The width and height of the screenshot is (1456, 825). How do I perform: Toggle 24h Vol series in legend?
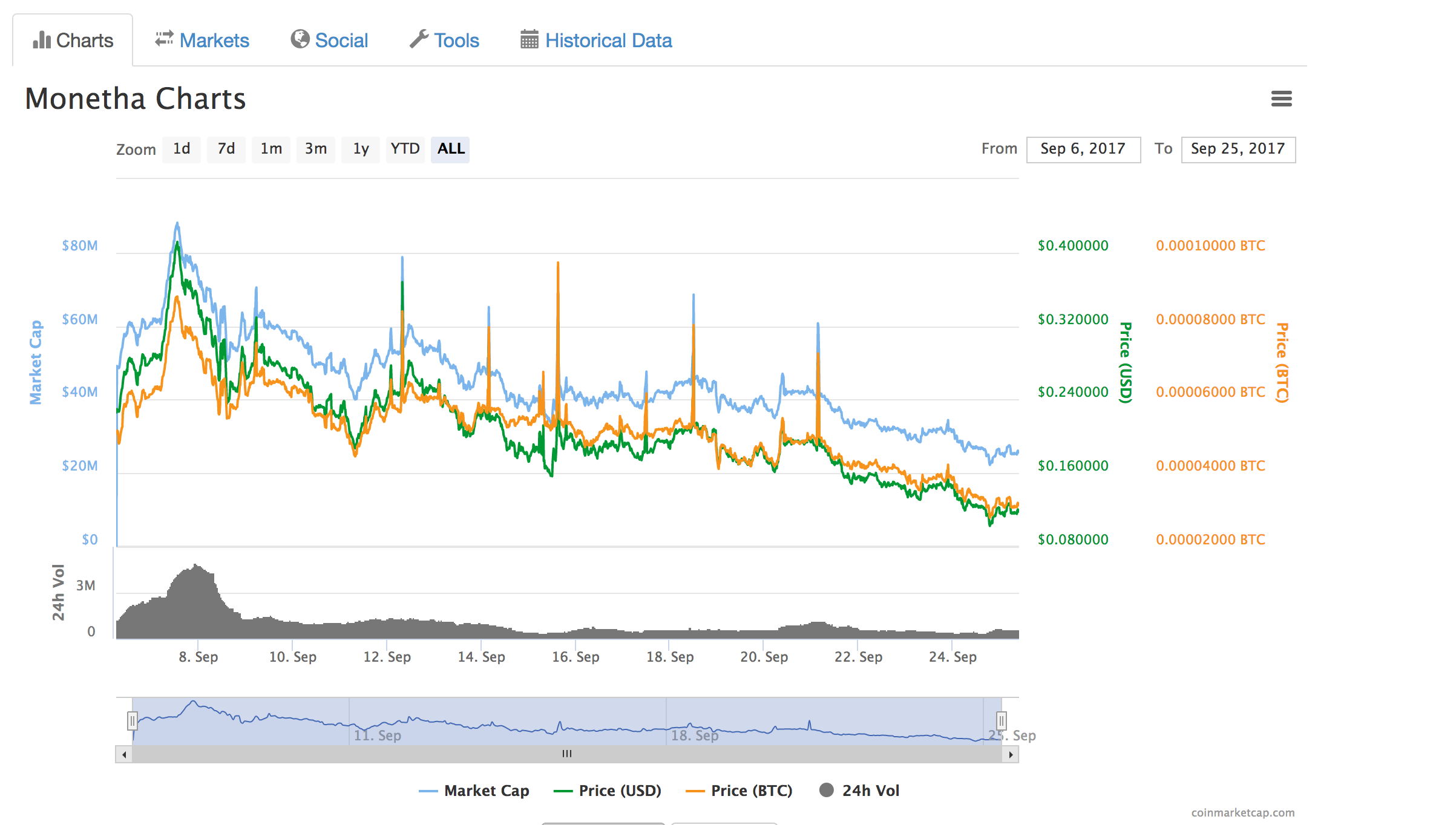(x=859, y=791)
